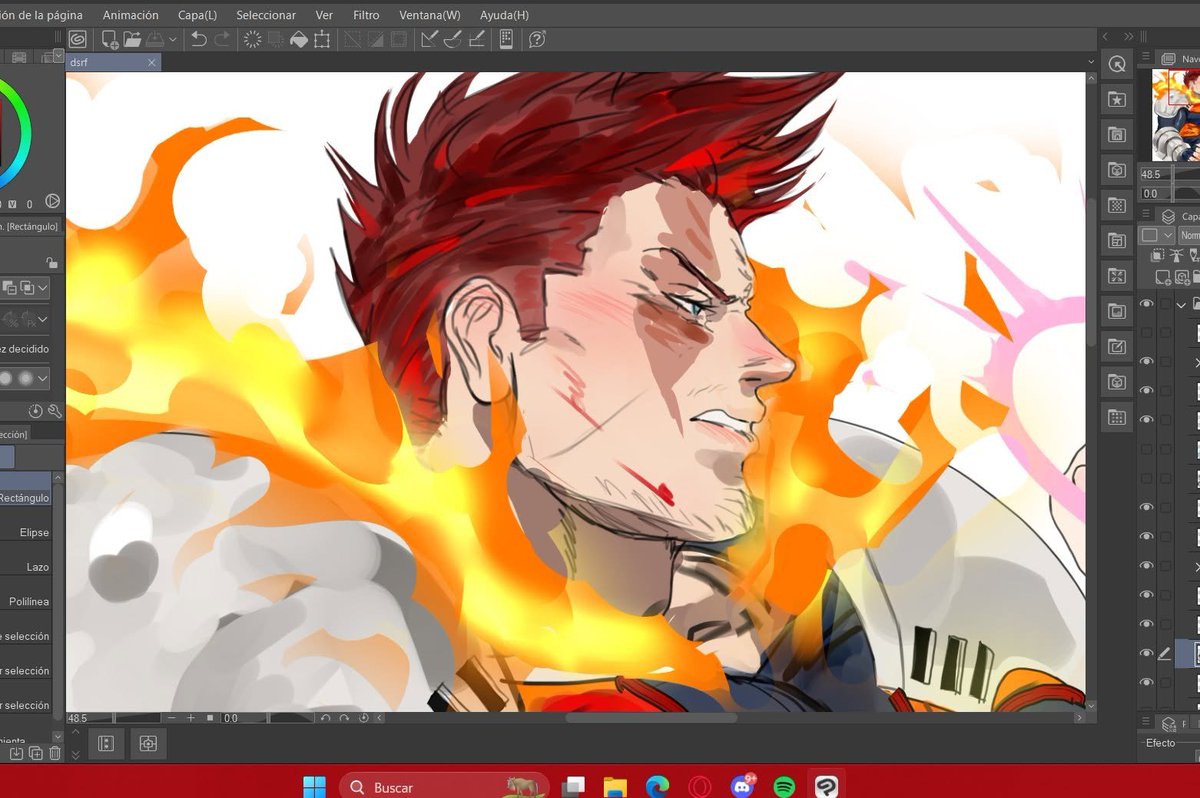Click the trash icon under tool panel
1200x798 pixels.
(x=55, y=753)
